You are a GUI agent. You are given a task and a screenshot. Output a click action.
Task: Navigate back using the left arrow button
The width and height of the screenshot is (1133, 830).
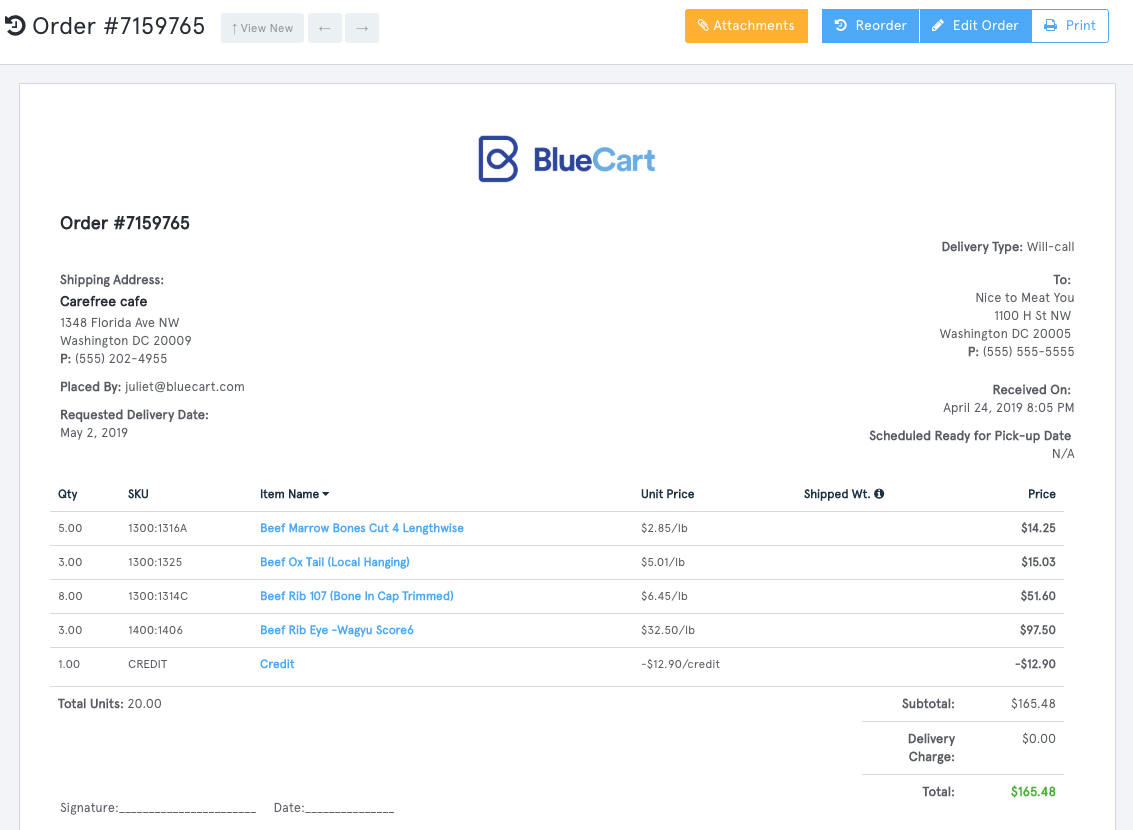click(324, 28)
